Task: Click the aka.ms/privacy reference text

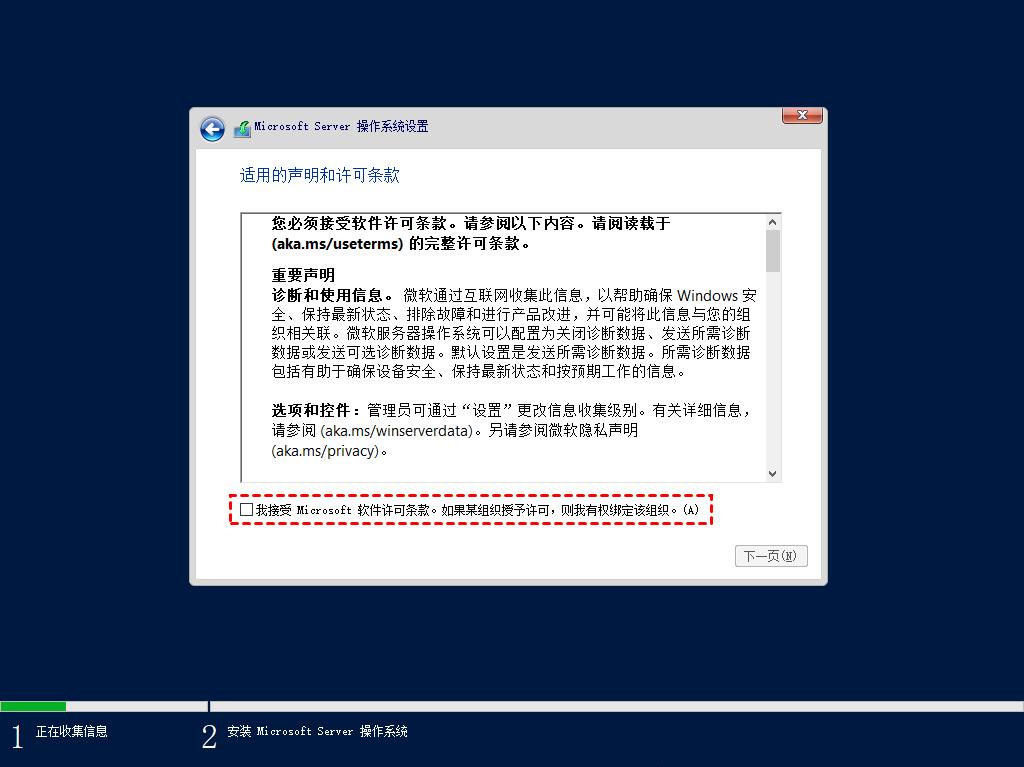Action: point(325,451)
